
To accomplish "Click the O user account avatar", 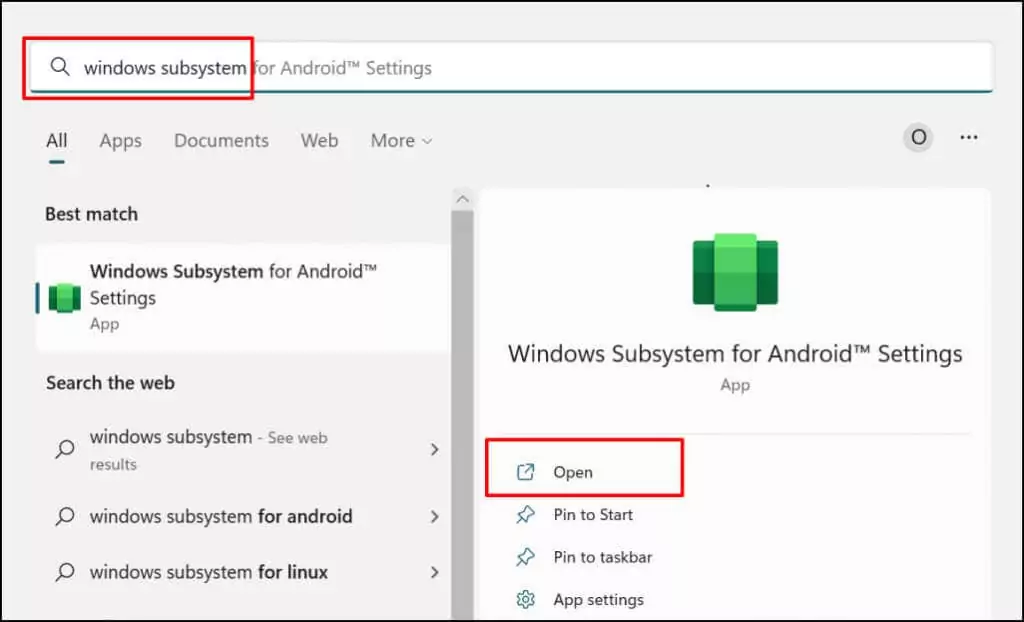I will [918, 137].
